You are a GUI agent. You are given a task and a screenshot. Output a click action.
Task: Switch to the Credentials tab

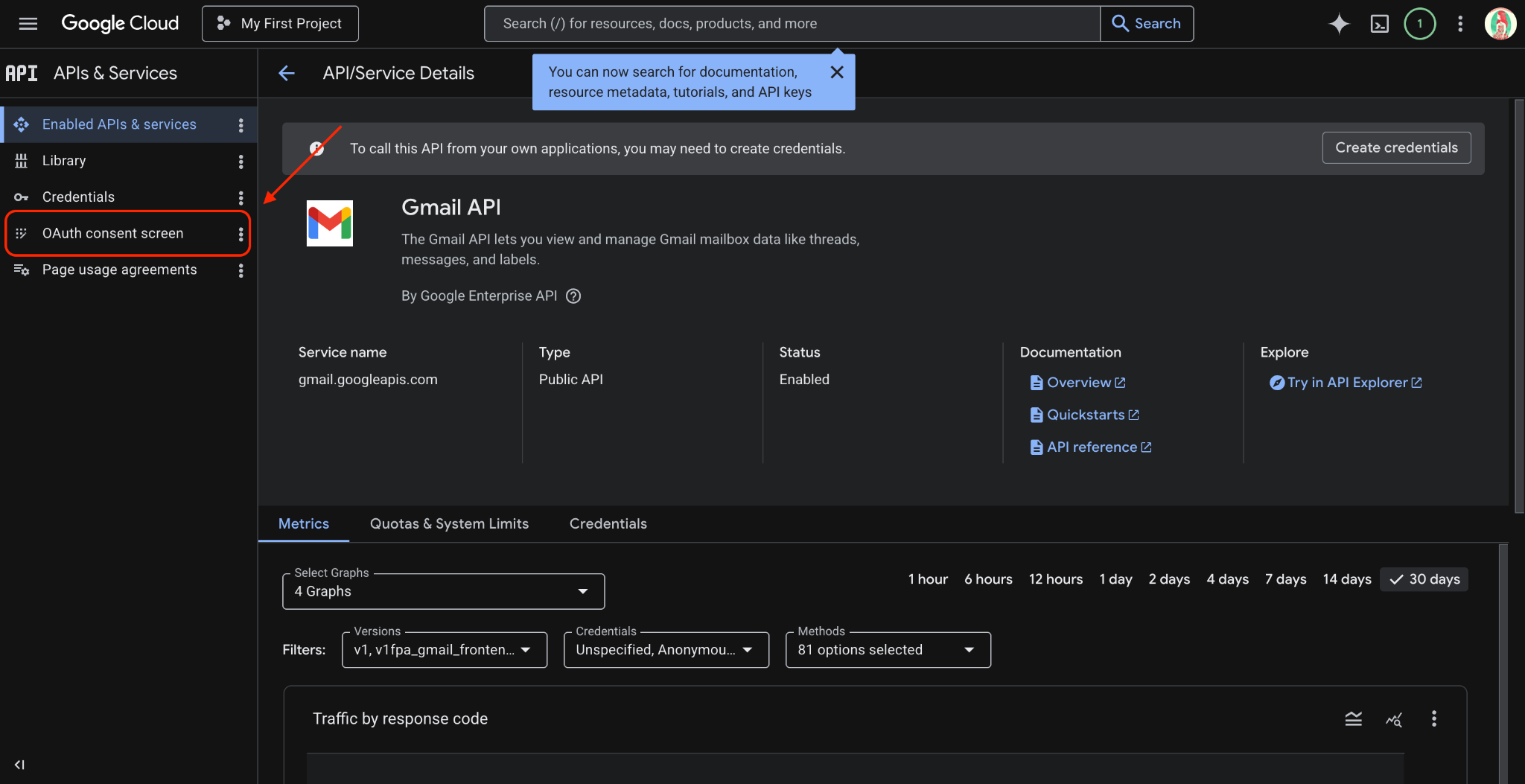point(608,523)
